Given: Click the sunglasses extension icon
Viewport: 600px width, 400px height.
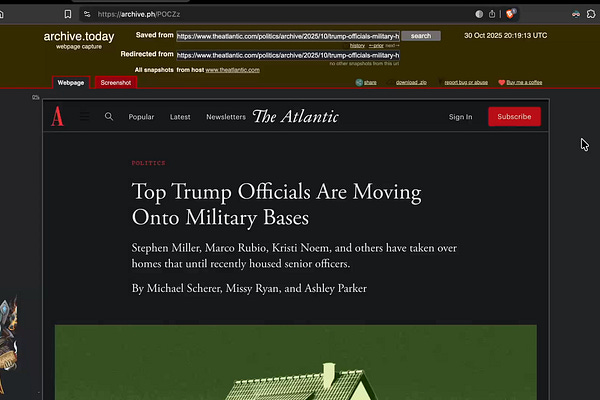Looking at the screenshot, I should [576, 14].
